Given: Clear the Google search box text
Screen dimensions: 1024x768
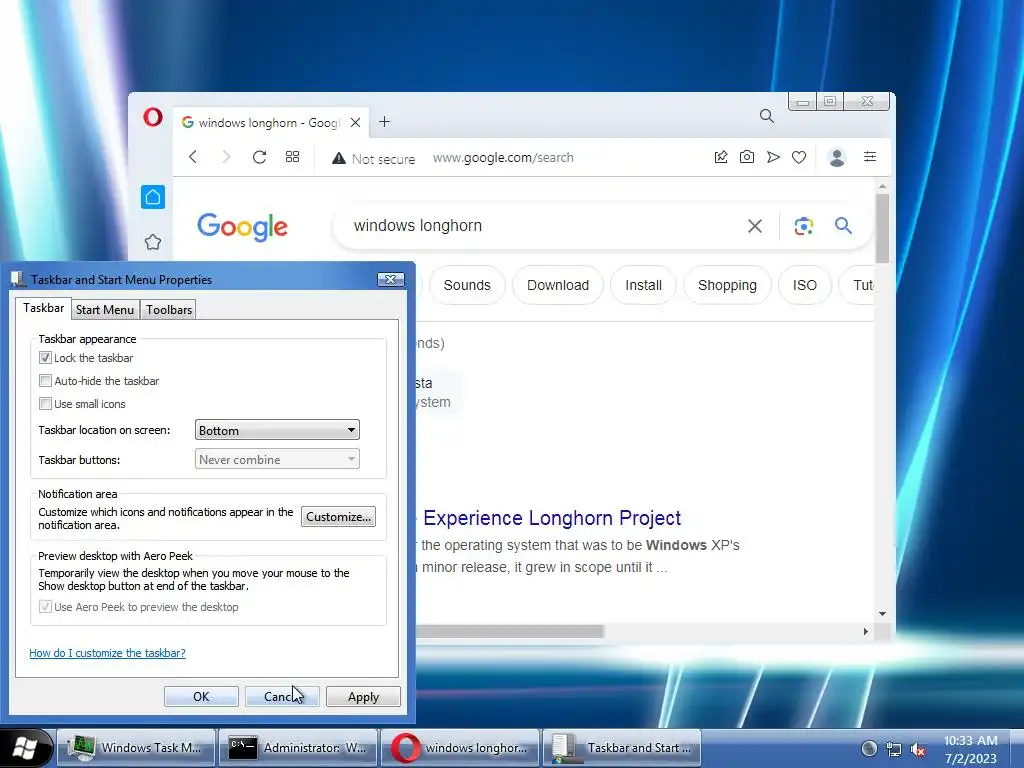Looking at the screenshot, I should pos(755,226).
